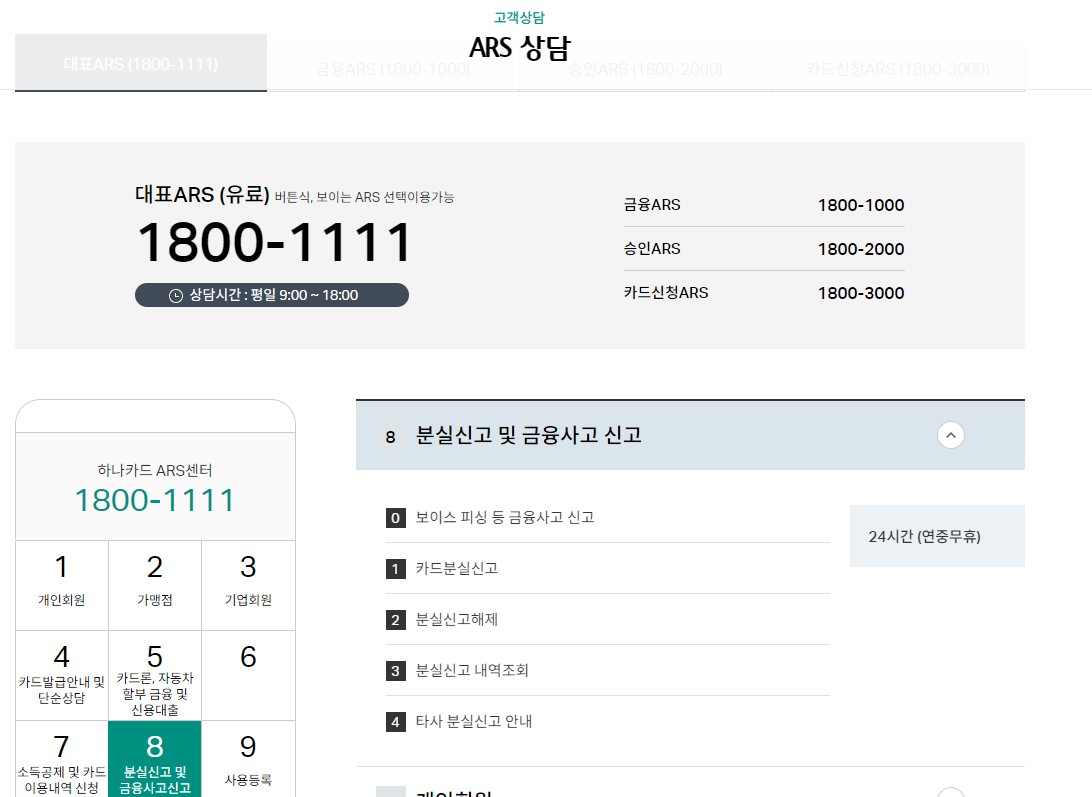
Task: Click keypad button 6
Action: [249, 675]
